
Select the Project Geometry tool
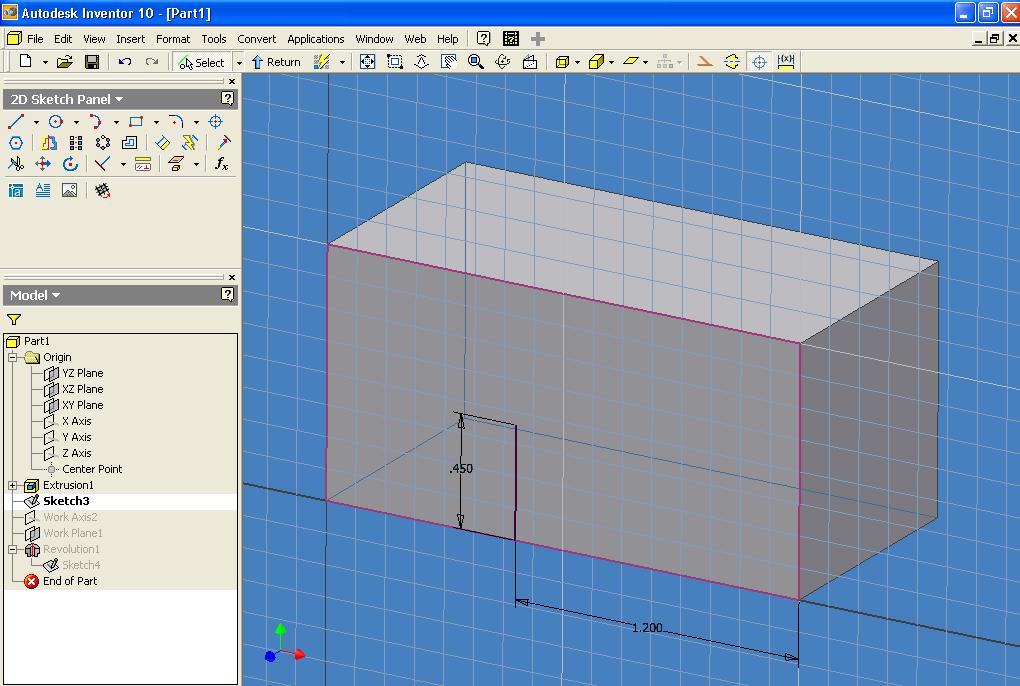[176, 164]
